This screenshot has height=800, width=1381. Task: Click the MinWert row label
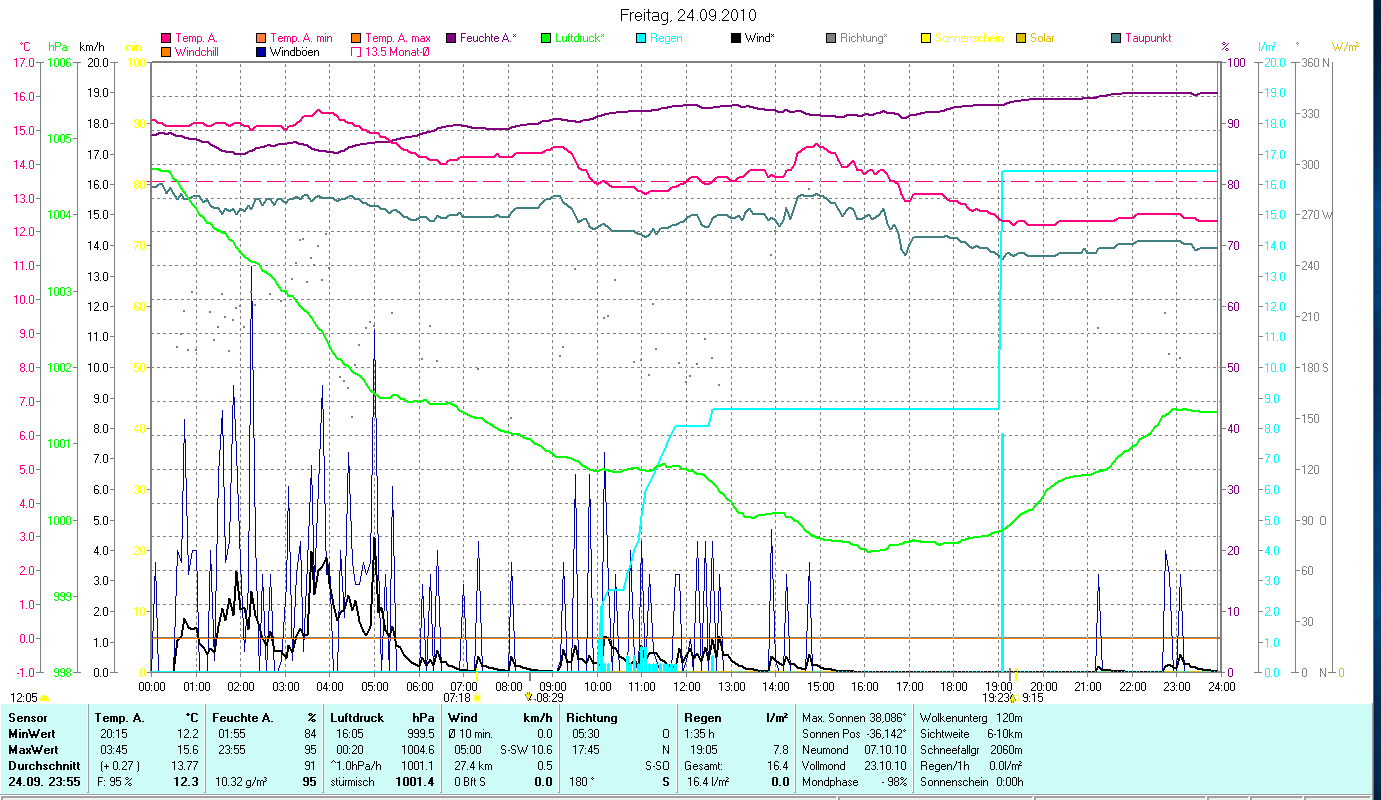pos(32,734)
